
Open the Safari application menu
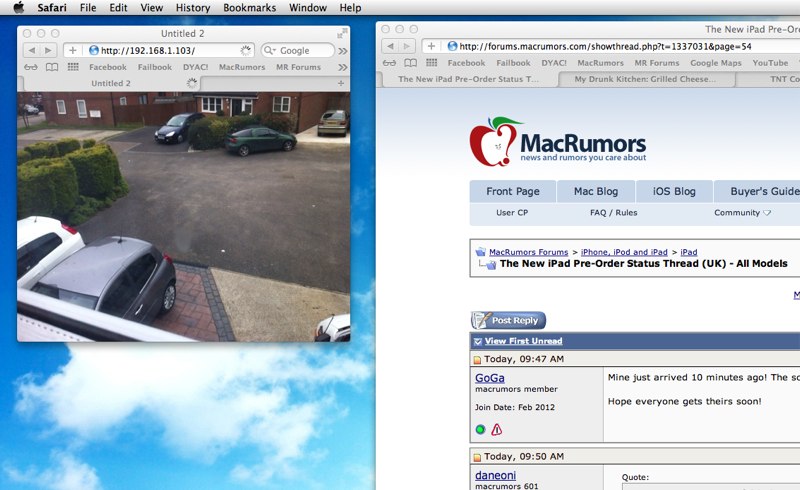coord(52,8)
